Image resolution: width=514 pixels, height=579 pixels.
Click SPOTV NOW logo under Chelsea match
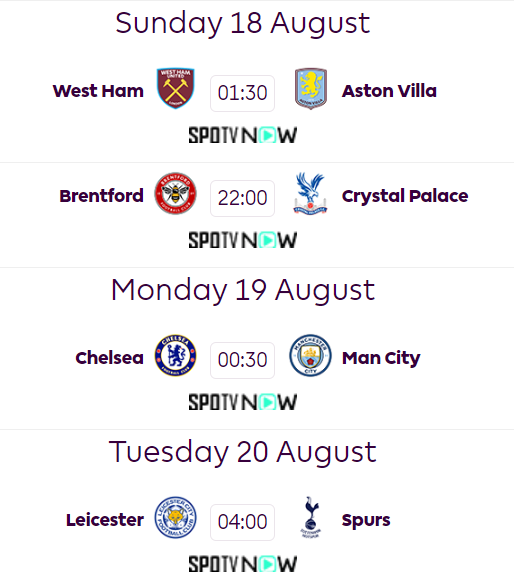tap(243, 402)
